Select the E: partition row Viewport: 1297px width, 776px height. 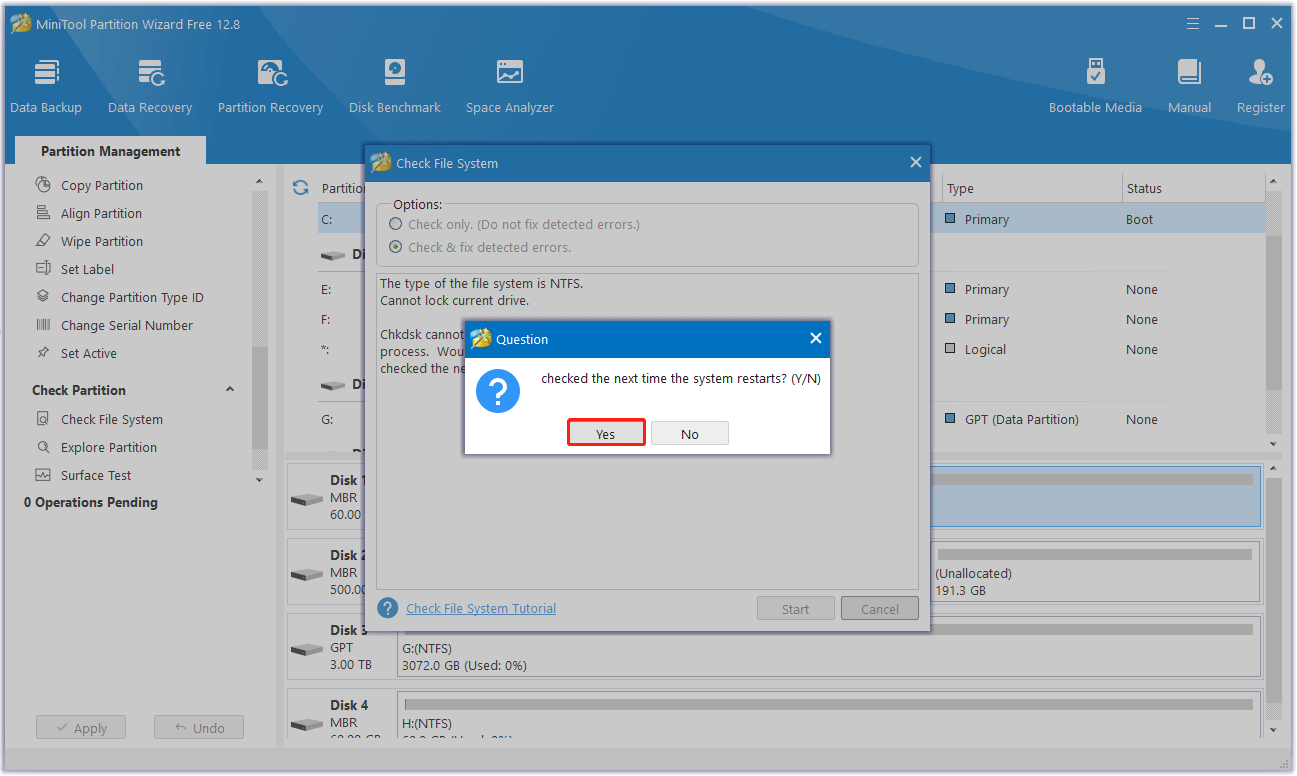(x=791, y=289)
